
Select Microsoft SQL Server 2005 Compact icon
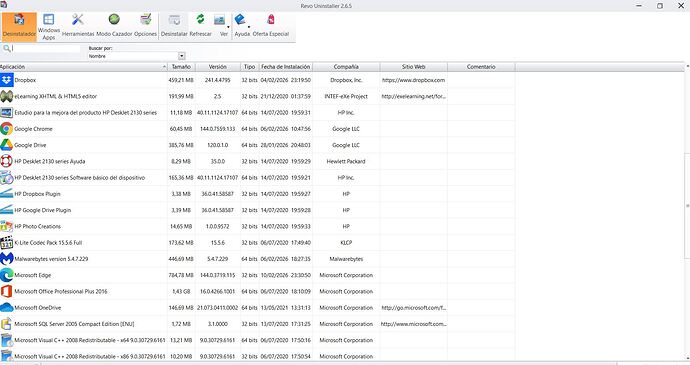(7, 324)
